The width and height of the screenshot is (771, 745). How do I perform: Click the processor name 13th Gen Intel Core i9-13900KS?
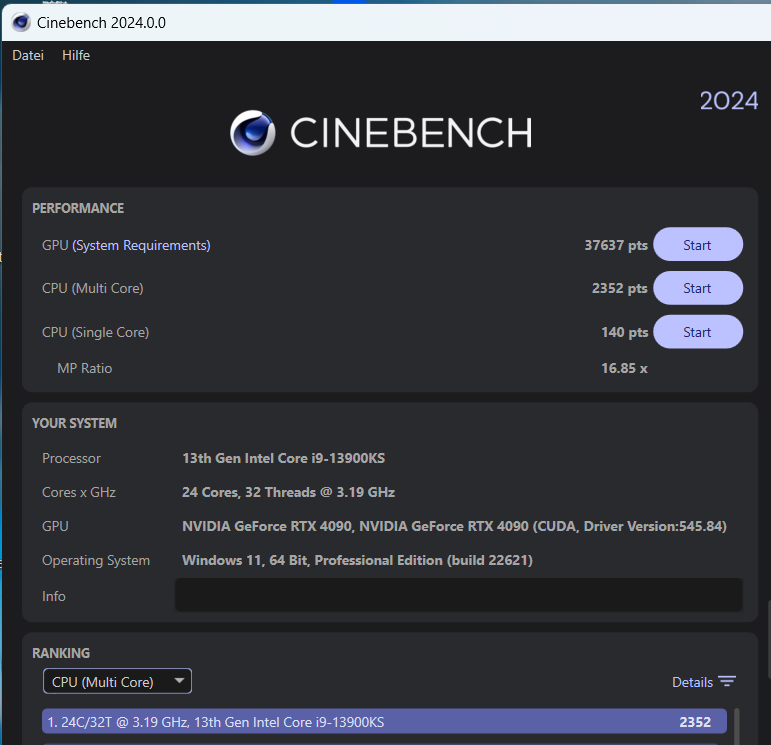tap(284, 458)
